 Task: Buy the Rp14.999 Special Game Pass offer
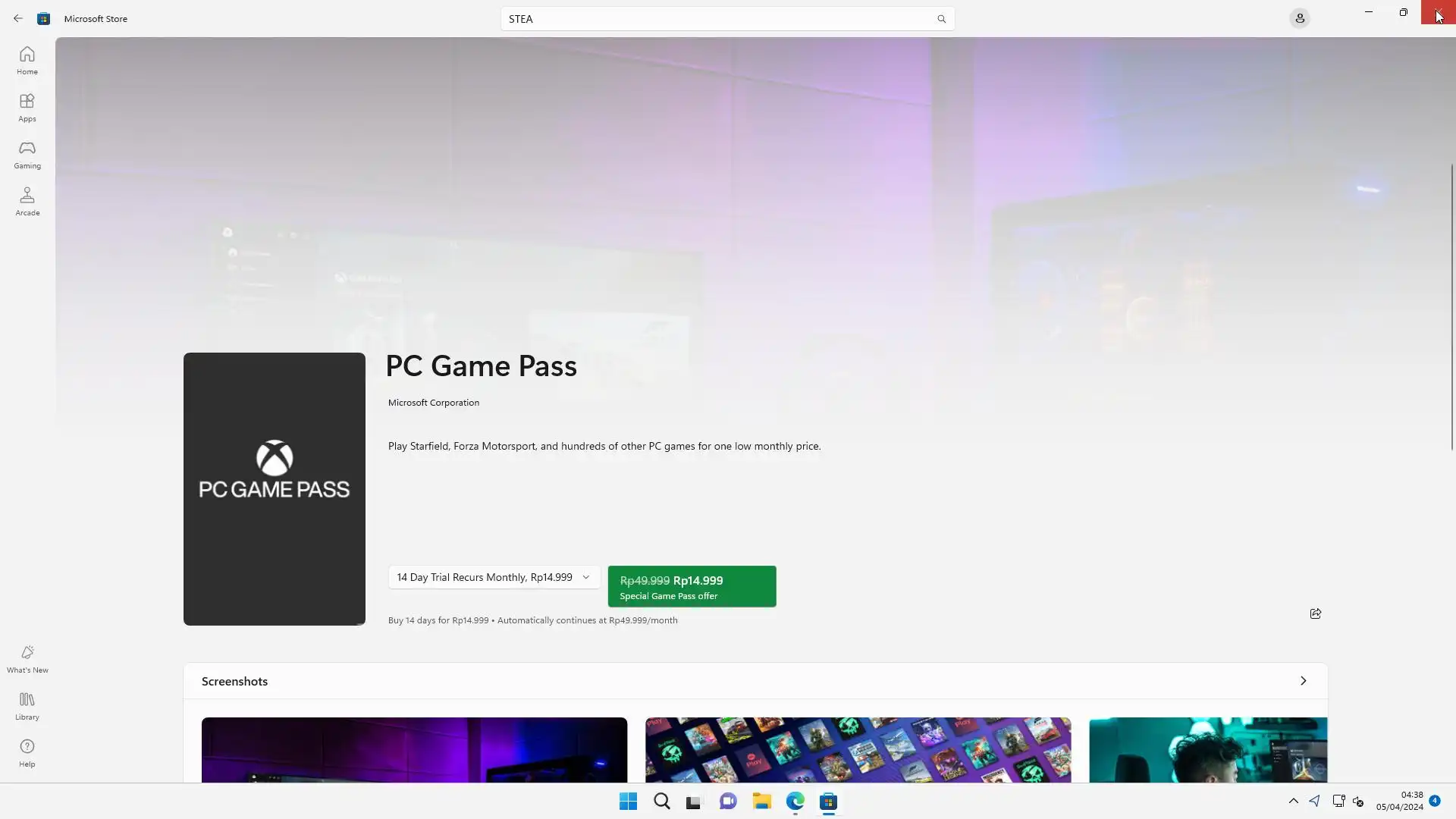pyautogui.click(x=692, y=586)
